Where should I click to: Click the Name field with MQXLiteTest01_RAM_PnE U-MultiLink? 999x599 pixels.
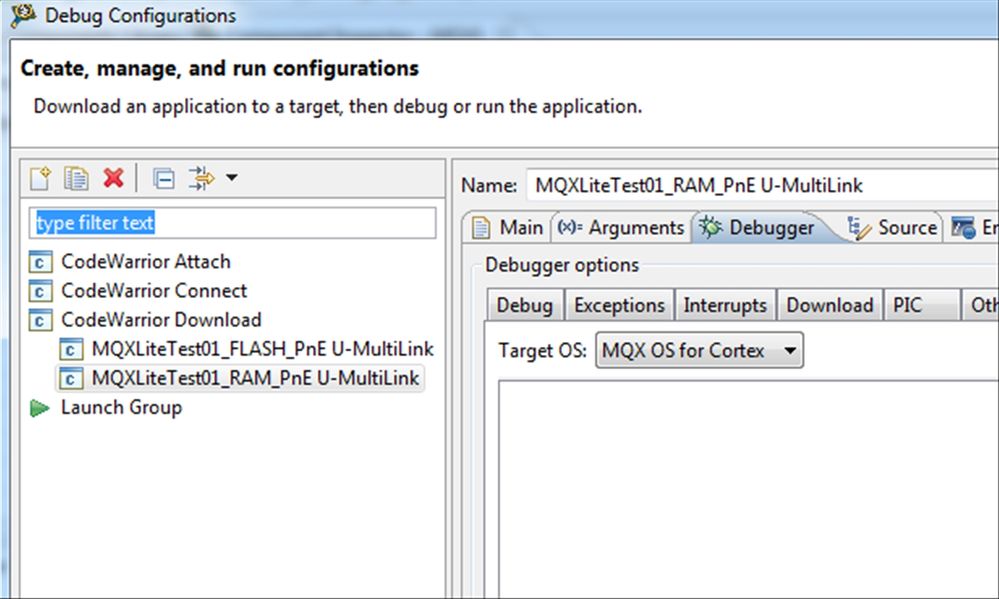[x=763, y=185]
